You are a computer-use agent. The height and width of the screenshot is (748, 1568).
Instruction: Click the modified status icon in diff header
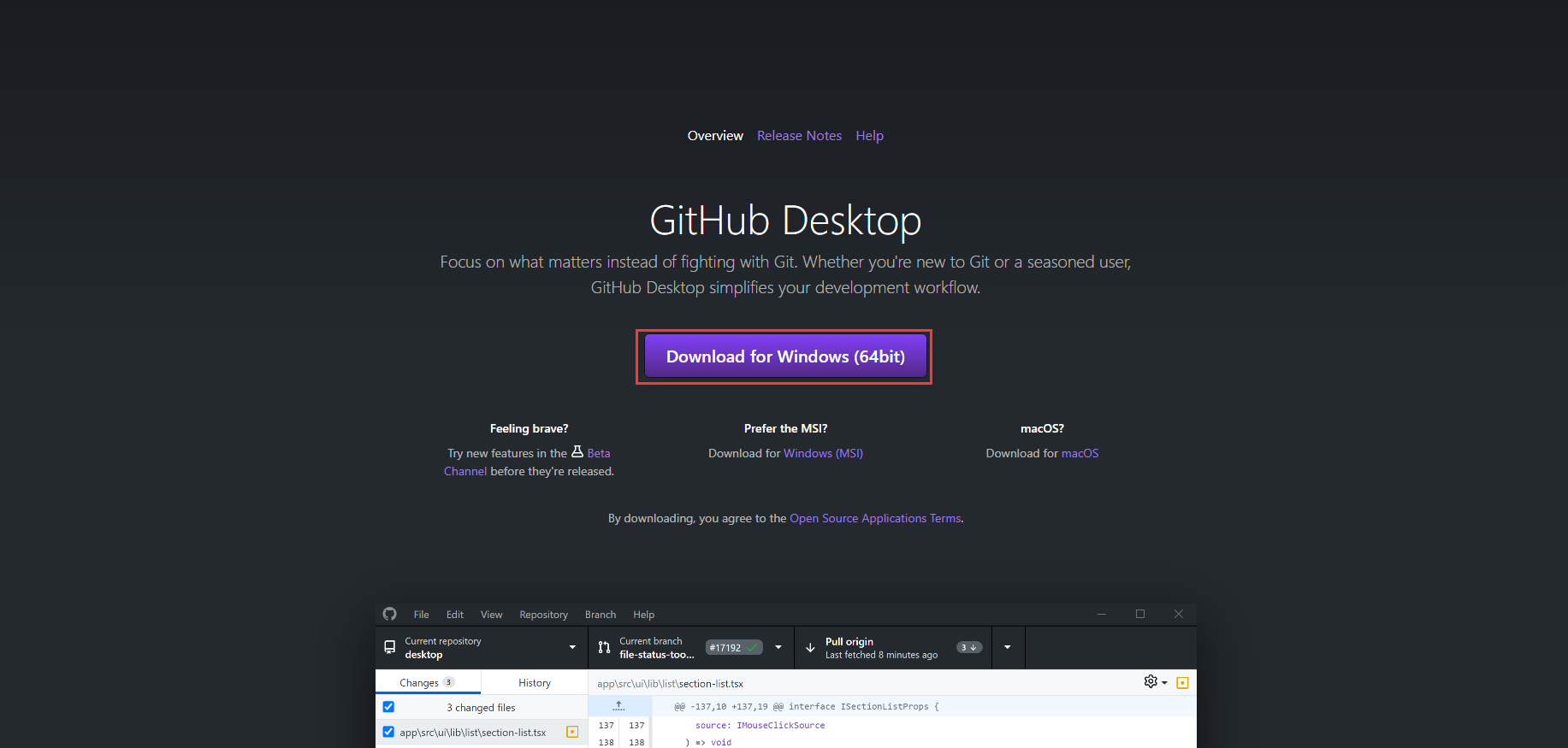(x=1182, y=682)
